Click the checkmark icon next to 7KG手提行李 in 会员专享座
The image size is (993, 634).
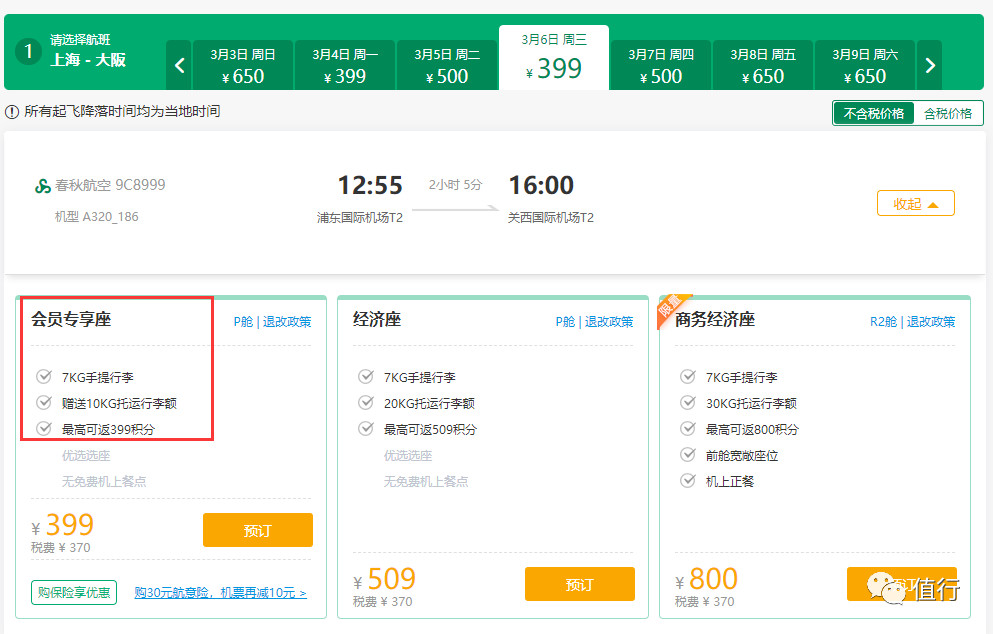click(x=44, y=376)
